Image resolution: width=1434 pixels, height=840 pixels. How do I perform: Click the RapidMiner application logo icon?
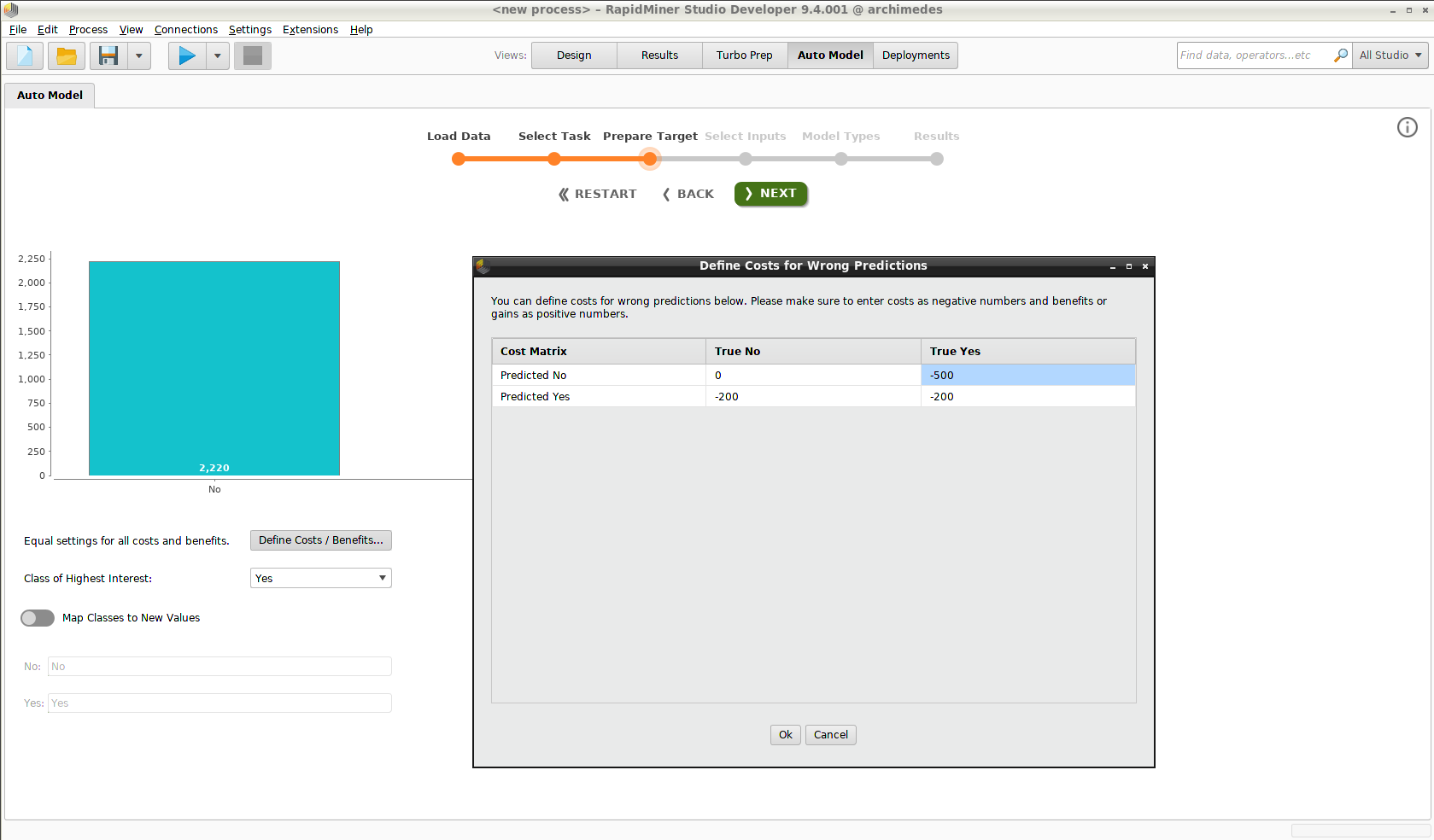11,9
